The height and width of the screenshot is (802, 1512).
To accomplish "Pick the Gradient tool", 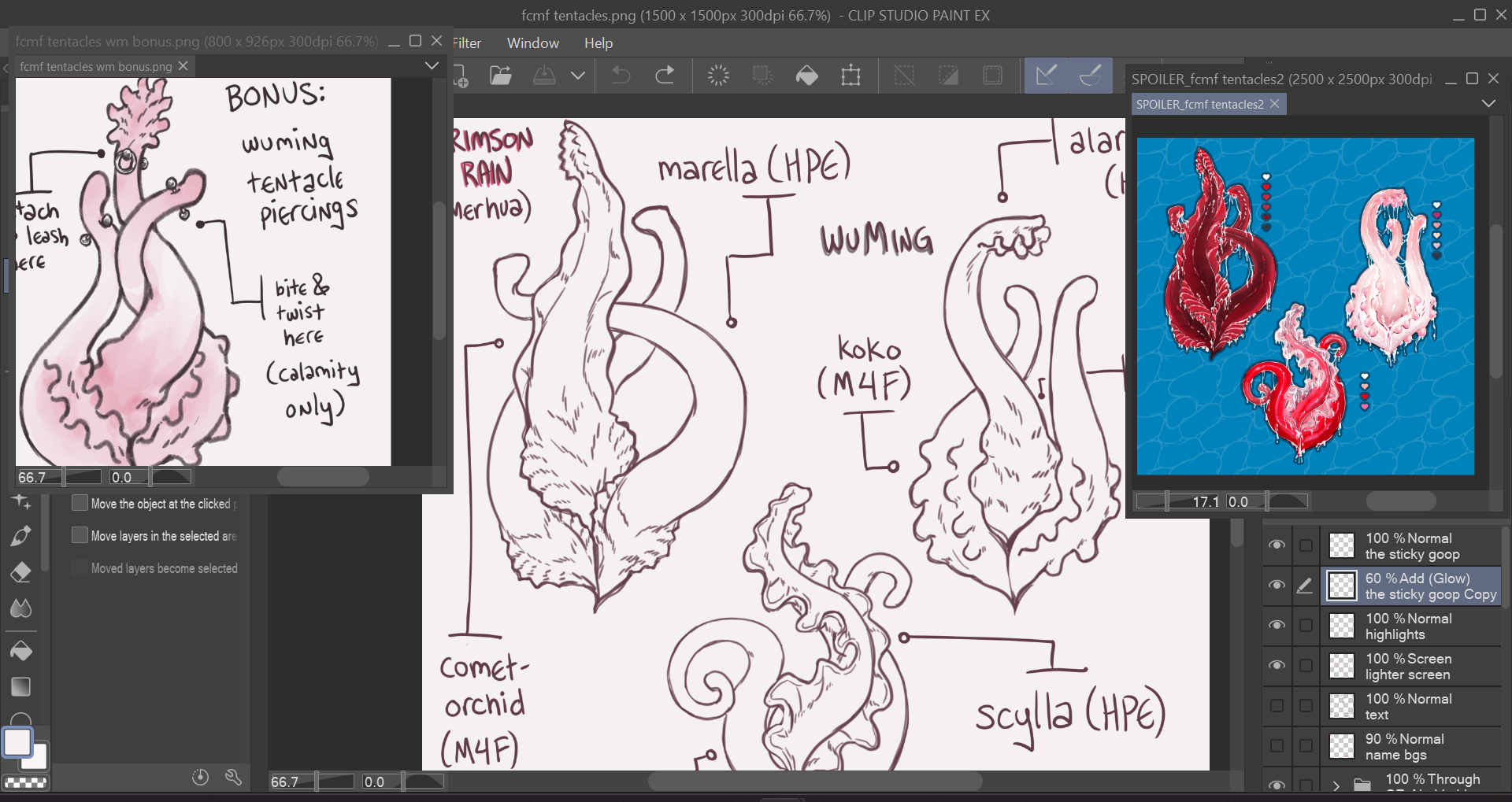I will [x=21, y=687].
